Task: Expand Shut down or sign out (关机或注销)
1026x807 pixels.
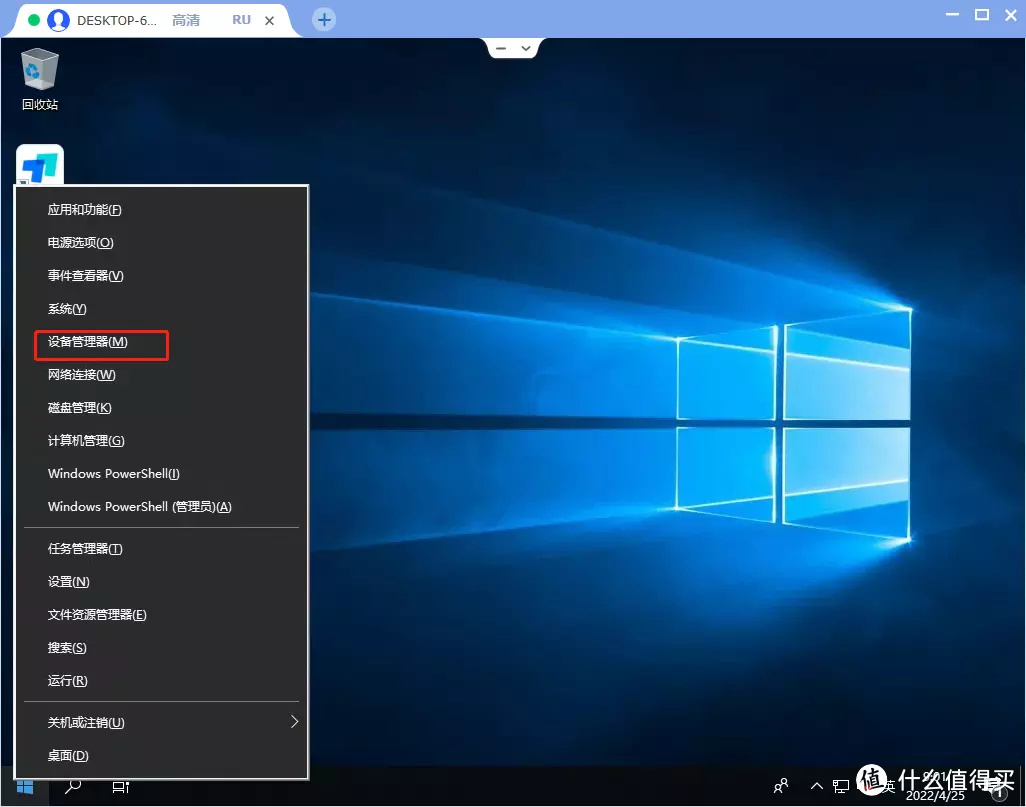Action: (161, 723)
